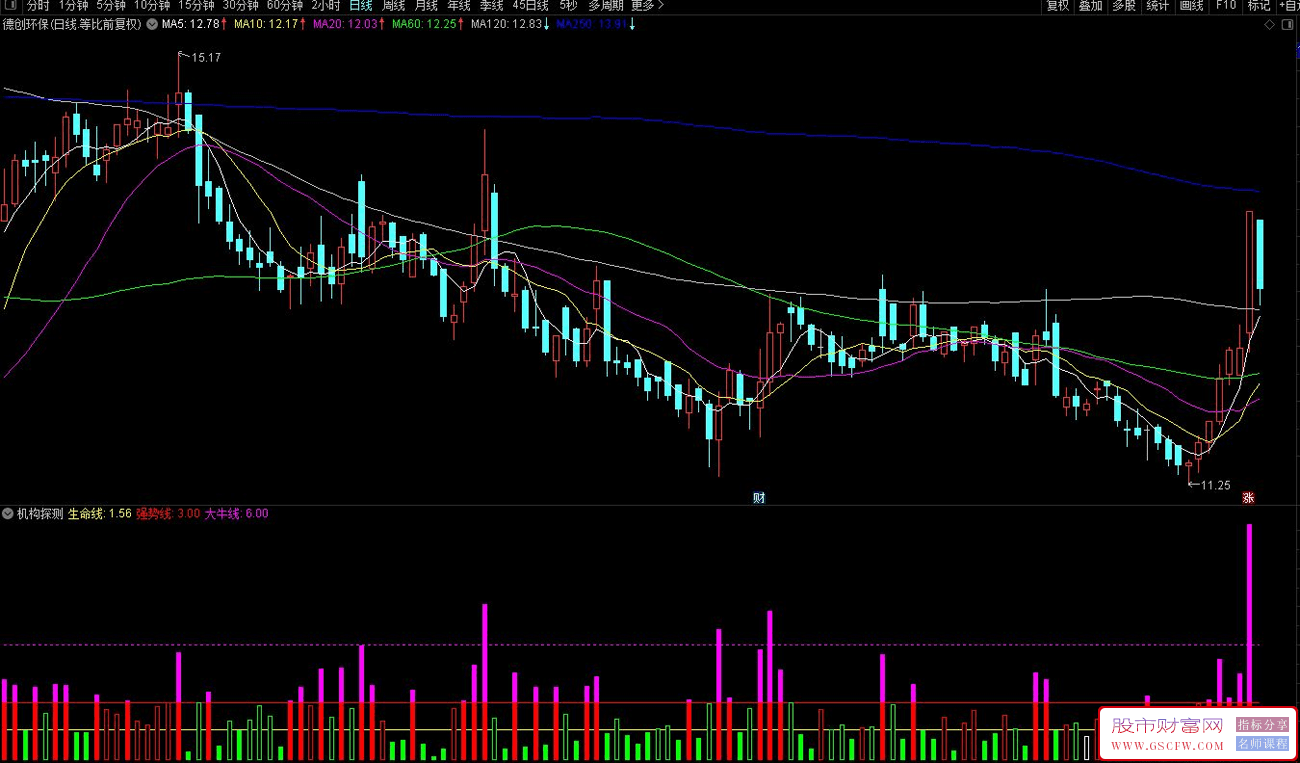The image size is (1300, 763).
Task: Open the 复权 adjustment button
Action: pos(1058,6)
